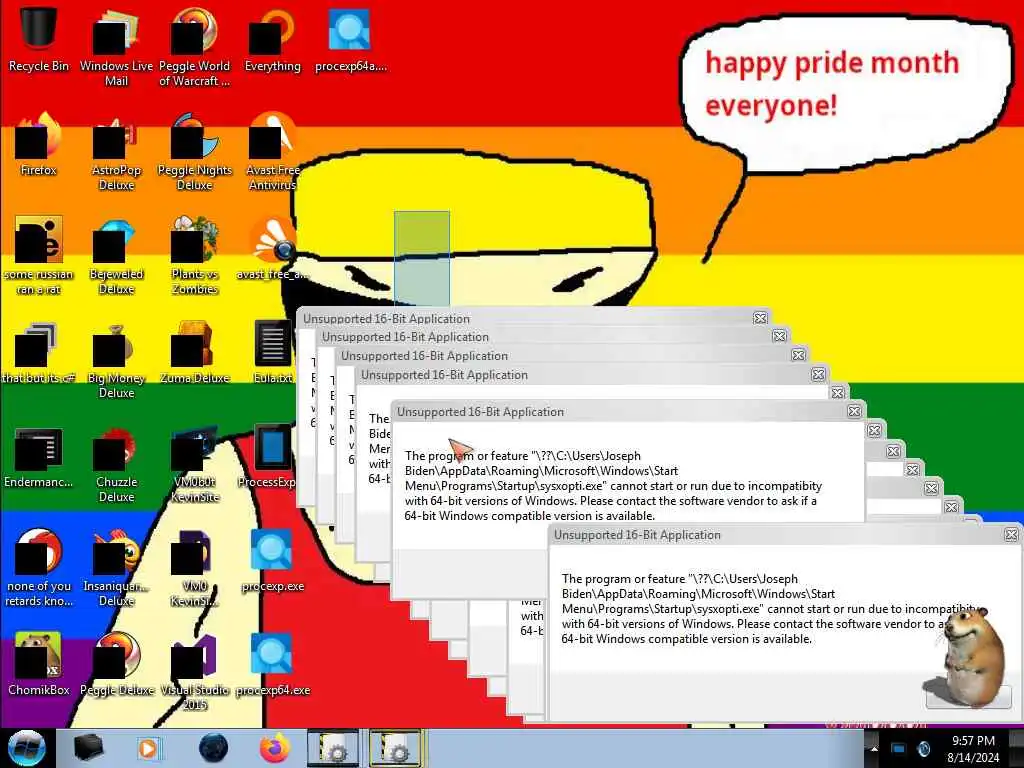Select the Peggle Deluxe desktop icon
The height and width of the screenshot is (768, 1024).
[x=116, y=665]
